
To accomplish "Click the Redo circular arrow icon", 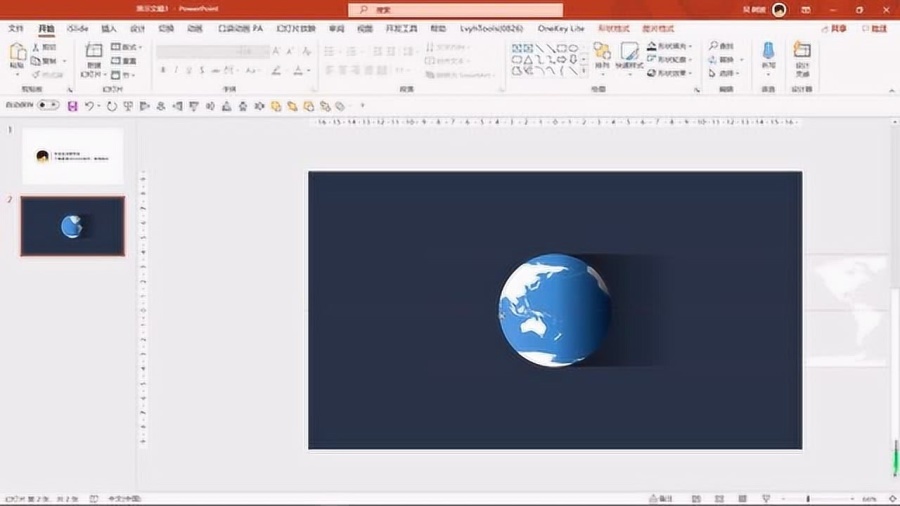I will 111,106.
